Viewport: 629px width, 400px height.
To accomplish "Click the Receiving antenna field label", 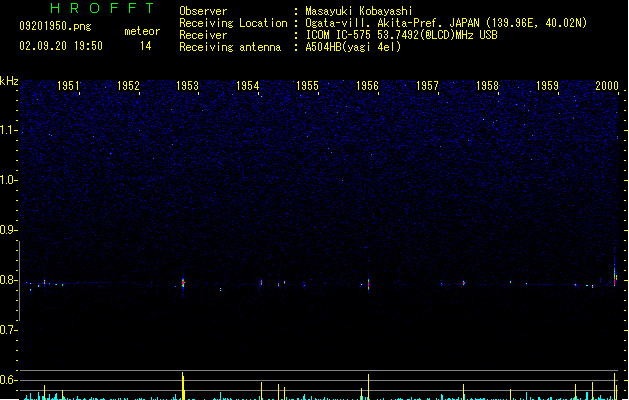I will click(x=230, y=47).
